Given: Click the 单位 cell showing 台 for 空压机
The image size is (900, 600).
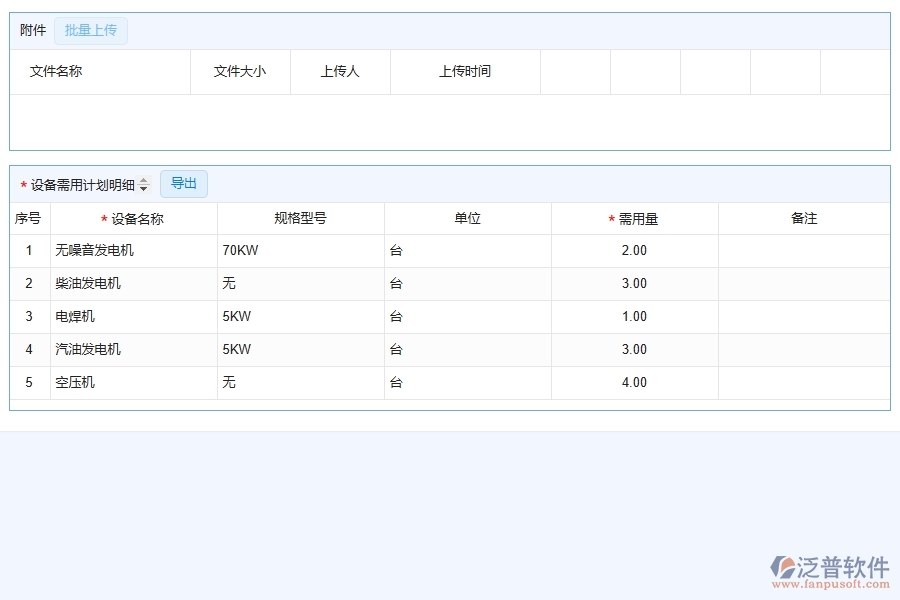Looking at the screenshot, I should pos(466,382).
